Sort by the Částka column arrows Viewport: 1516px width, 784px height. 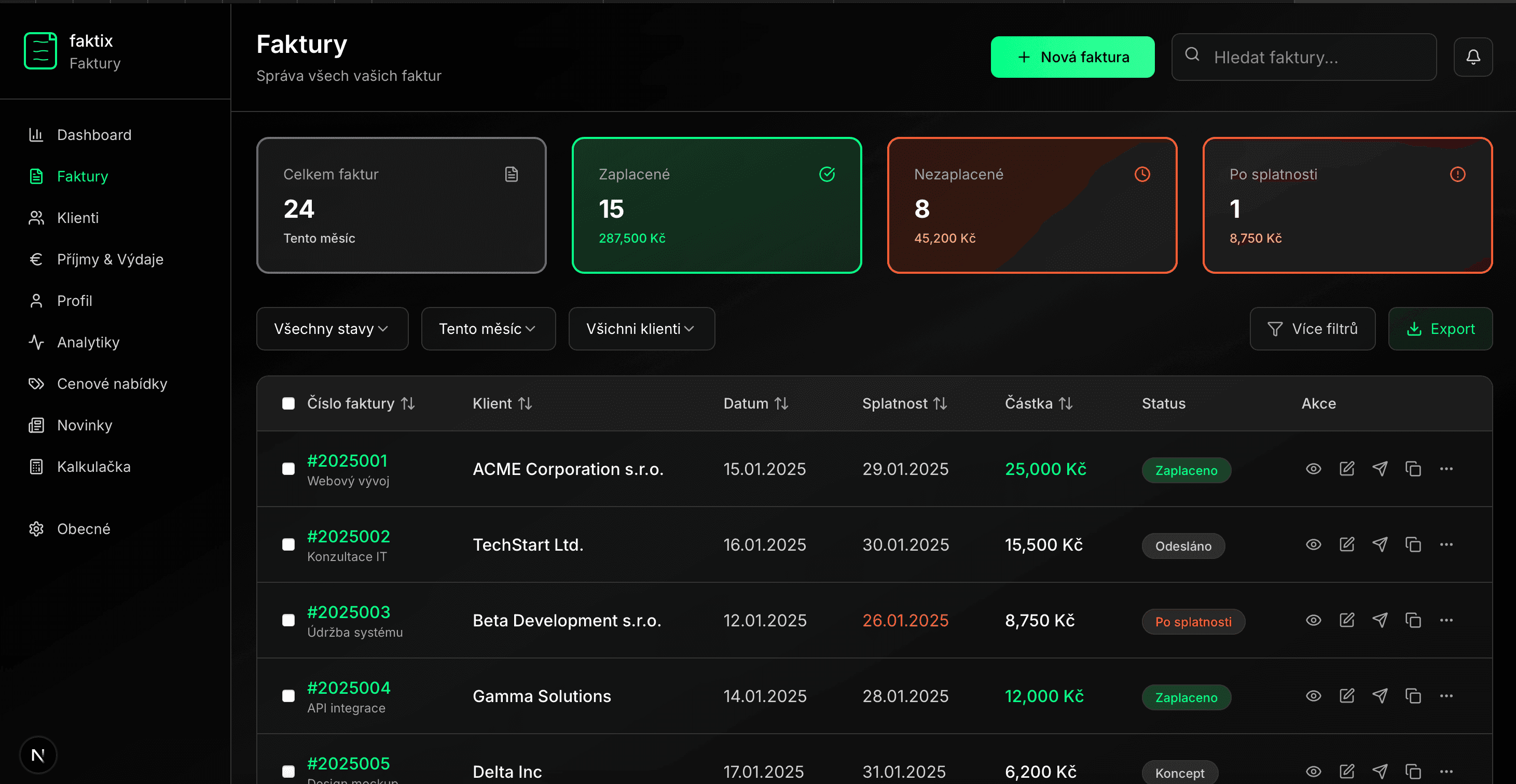point(1066,403)
